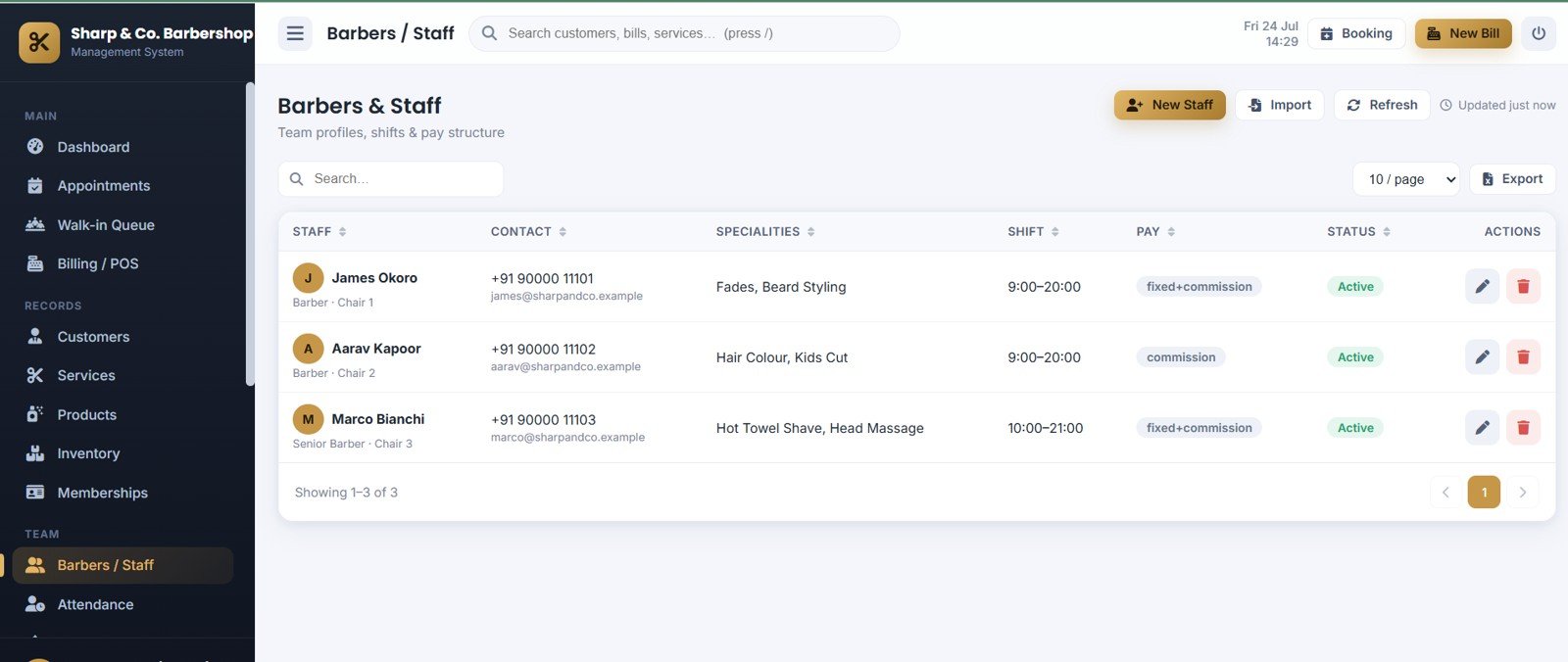Edit Marco Bianchi with the pencil icon
Image resolution: width=1568 pixels, height=662 pixels.
pyautogui.click(x=1482, y=427)
